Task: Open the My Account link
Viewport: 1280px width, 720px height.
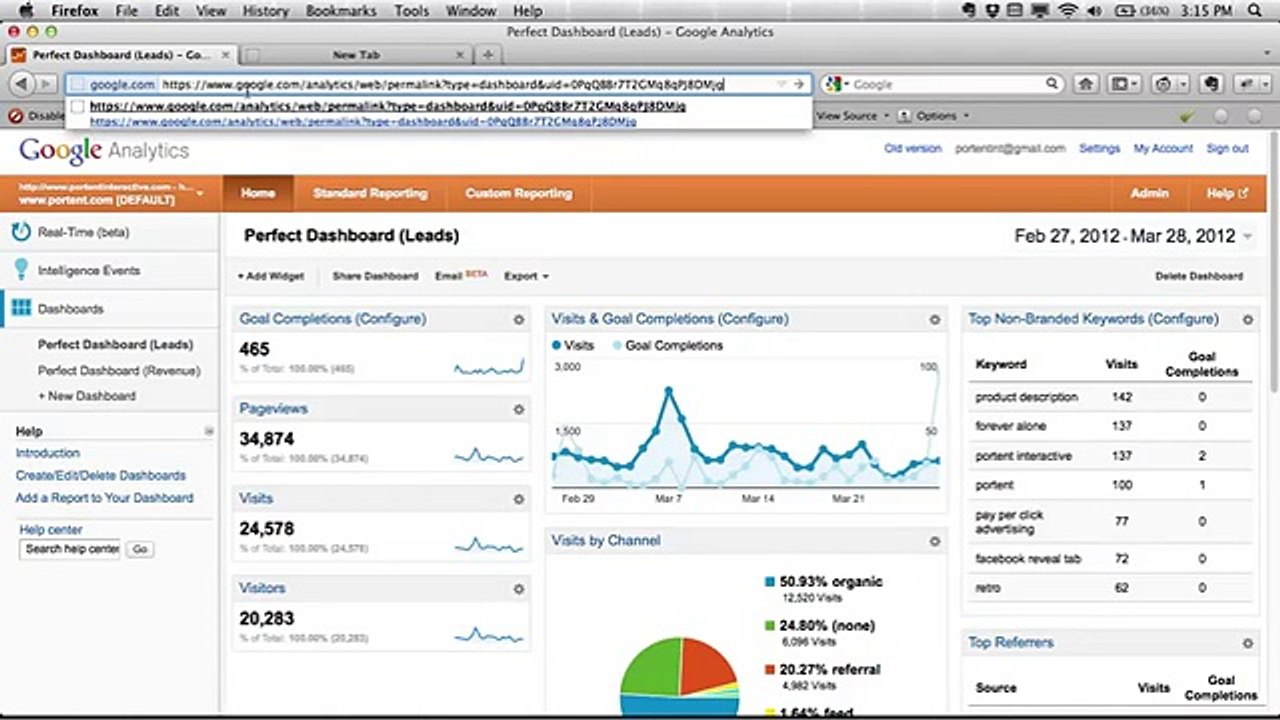Action: point(1163,149)
